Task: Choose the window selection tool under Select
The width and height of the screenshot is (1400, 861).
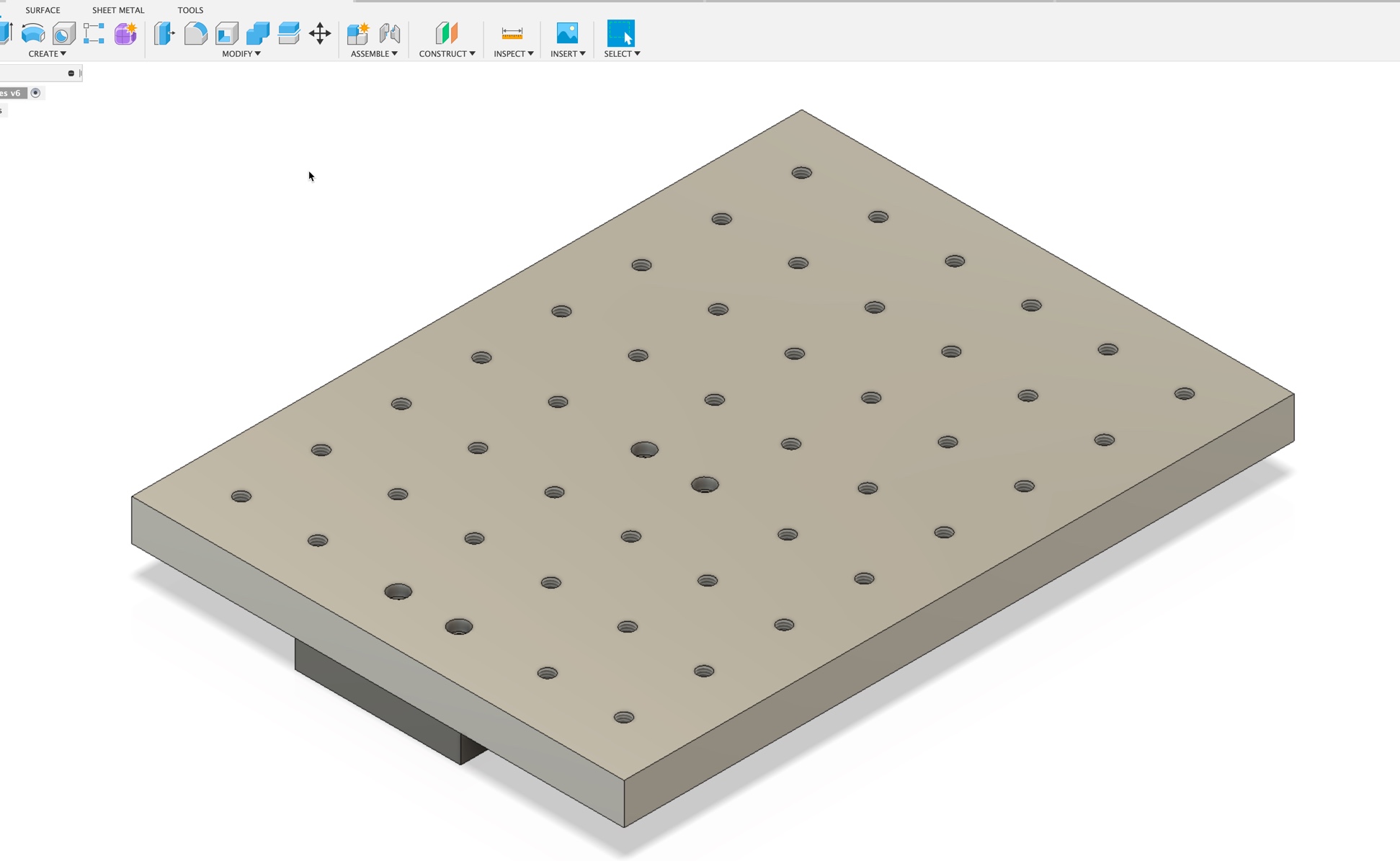Action: coord(620,32)
